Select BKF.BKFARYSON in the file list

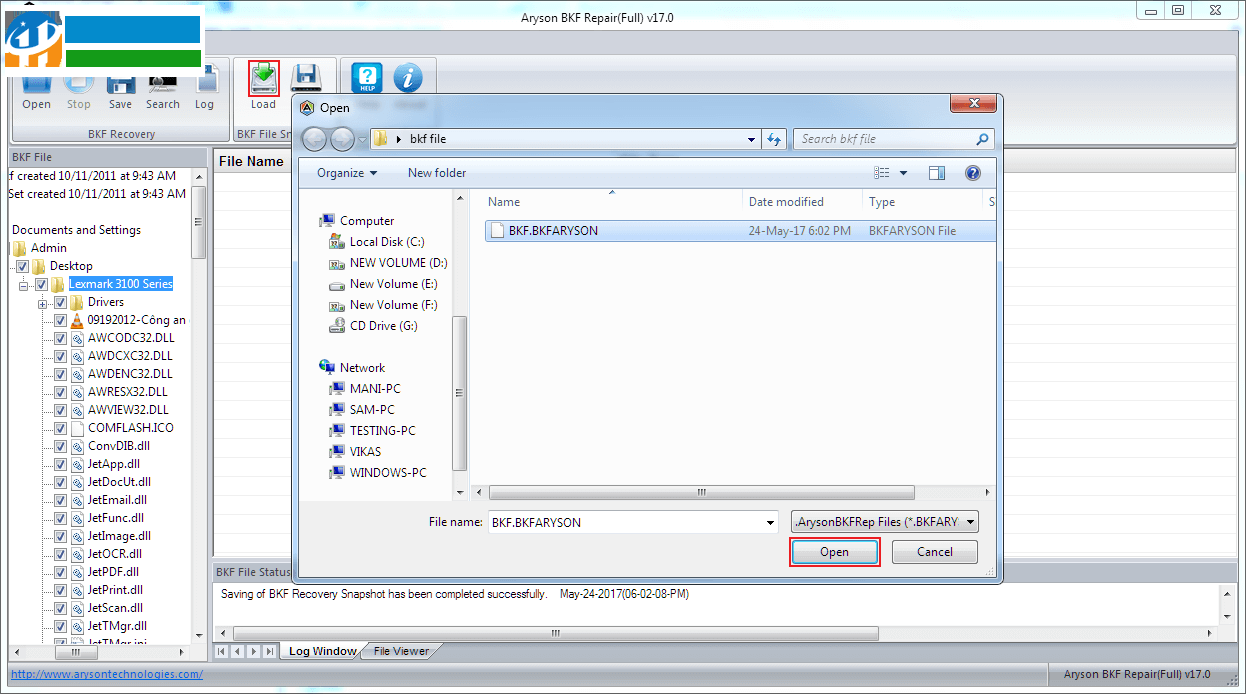pyautogui.click(x=553, y=230)
